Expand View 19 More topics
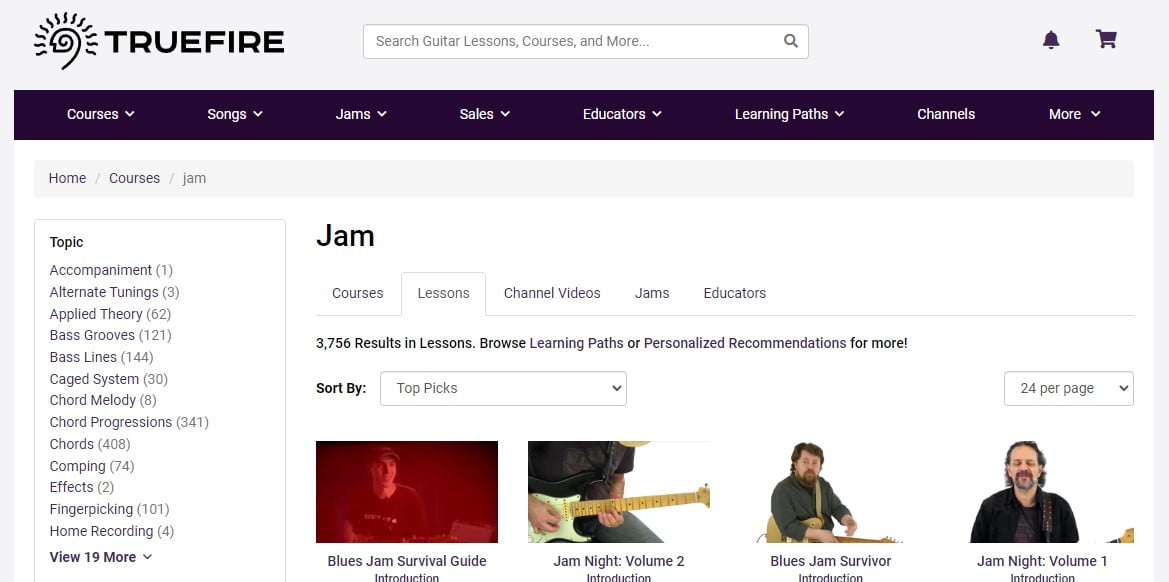1169x582 pixels. (101, 557)
